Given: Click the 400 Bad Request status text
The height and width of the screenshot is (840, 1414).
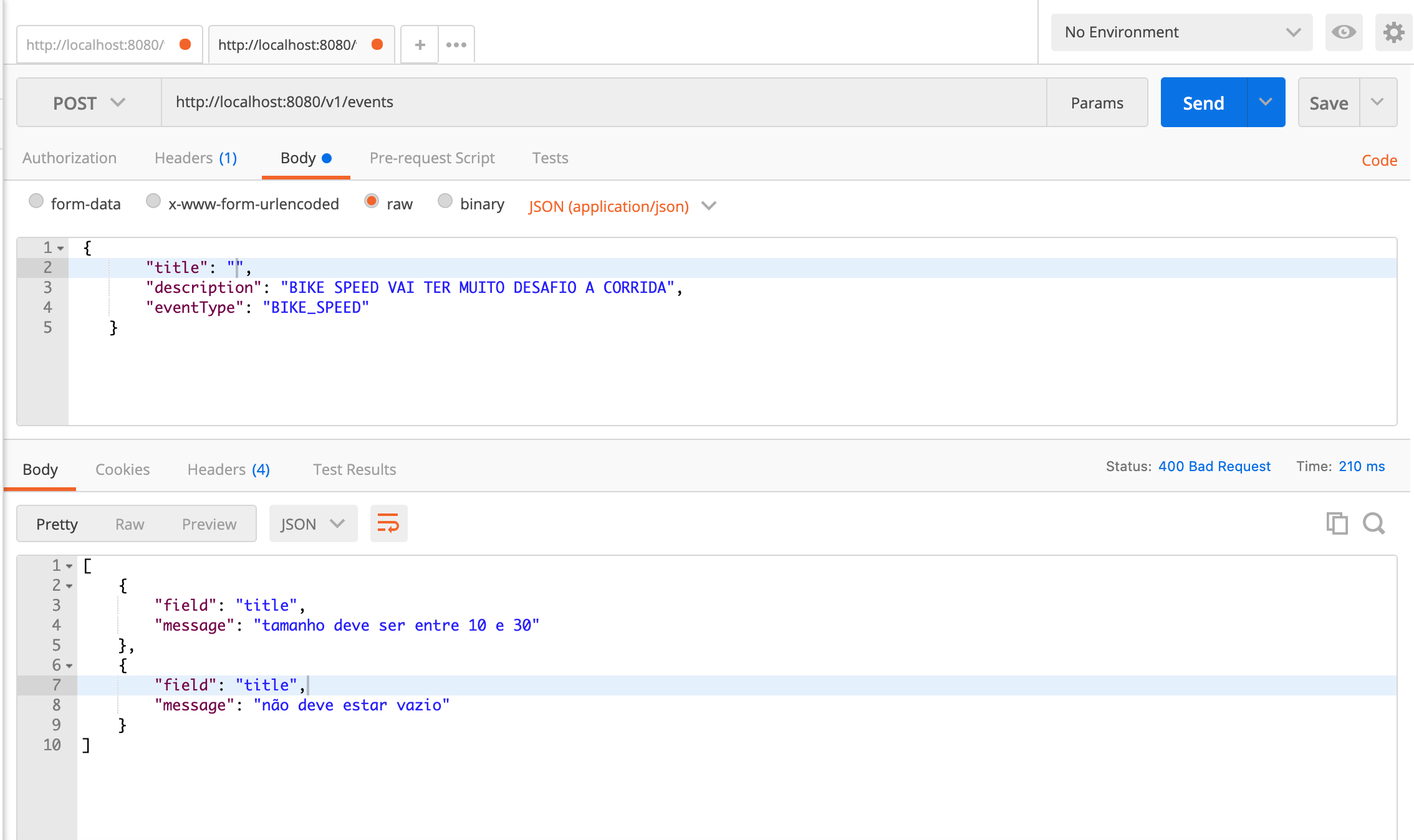Looking at the screenshot, I should click(1214, 466).
